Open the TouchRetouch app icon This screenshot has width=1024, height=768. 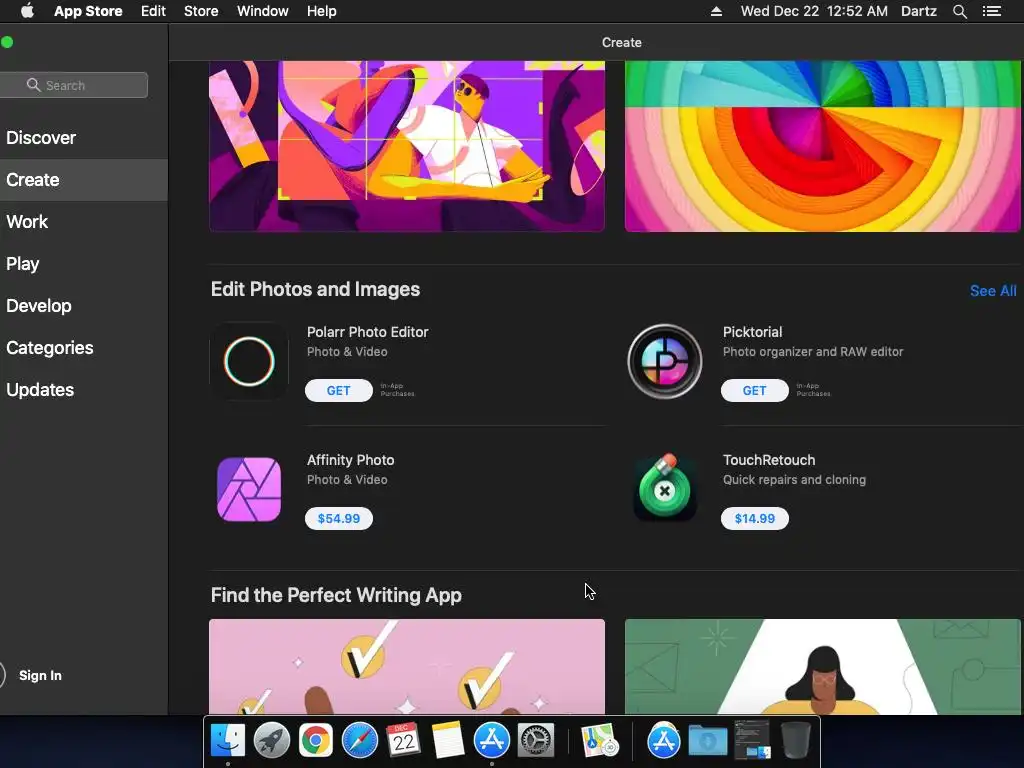click(664, 488)
